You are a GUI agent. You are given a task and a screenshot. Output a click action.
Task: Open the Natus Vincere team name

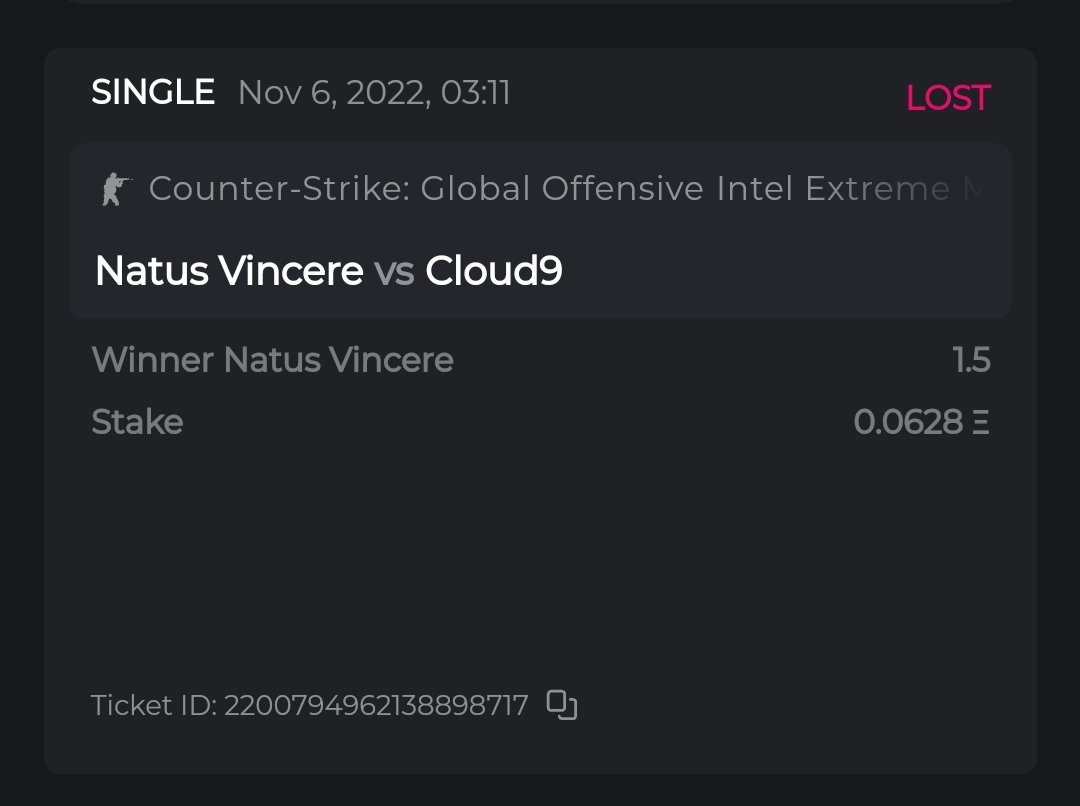229,271
